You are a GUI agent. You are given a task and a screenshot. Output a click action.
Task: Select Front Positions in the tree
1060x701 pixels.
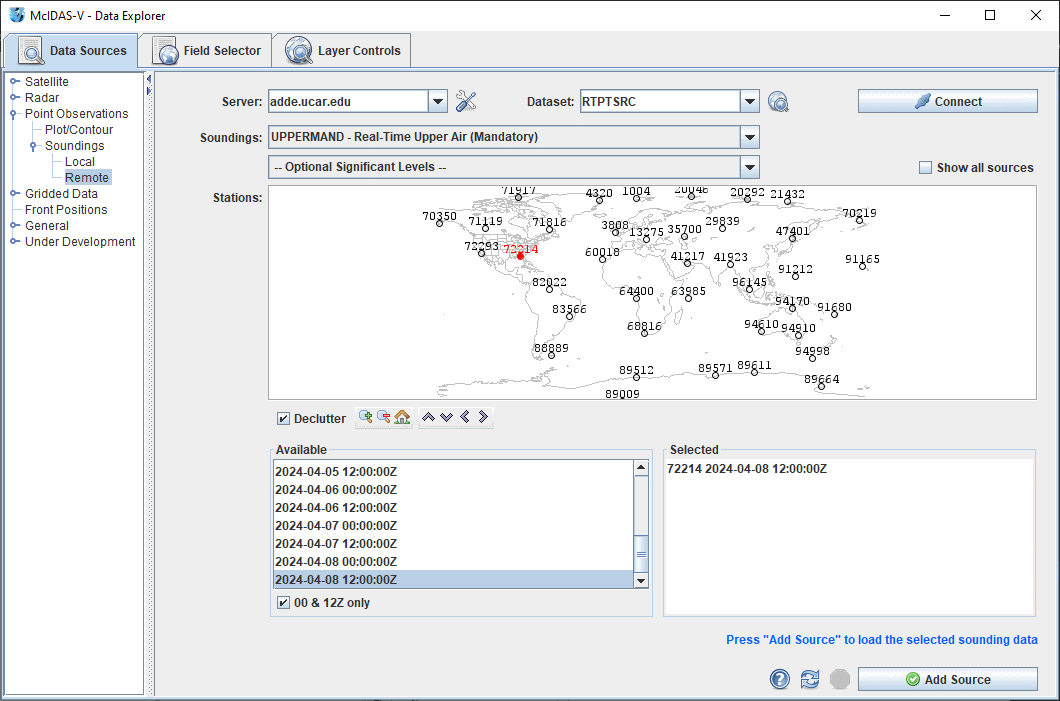click(66, 210)
